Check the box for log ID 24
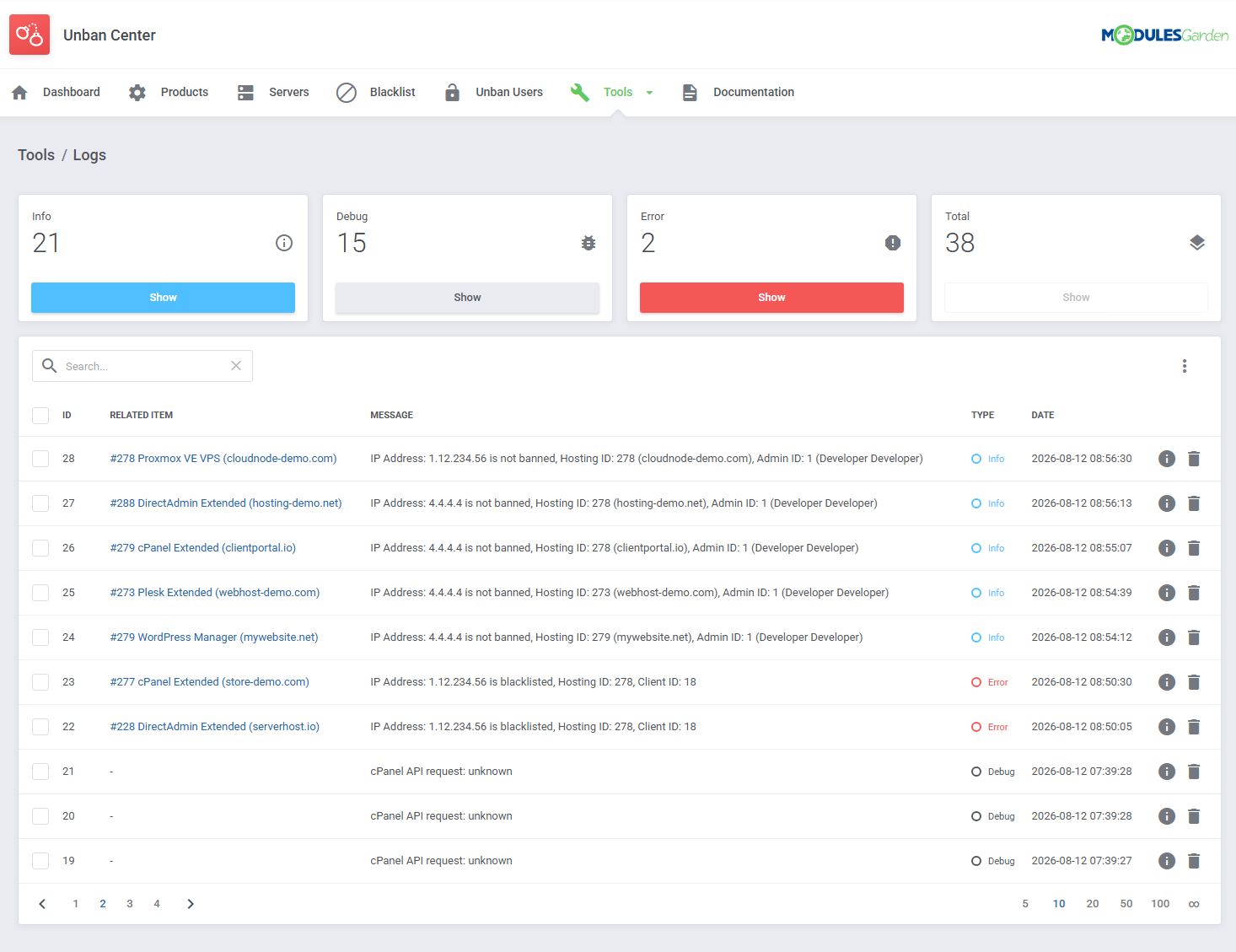 pos(40,637)
